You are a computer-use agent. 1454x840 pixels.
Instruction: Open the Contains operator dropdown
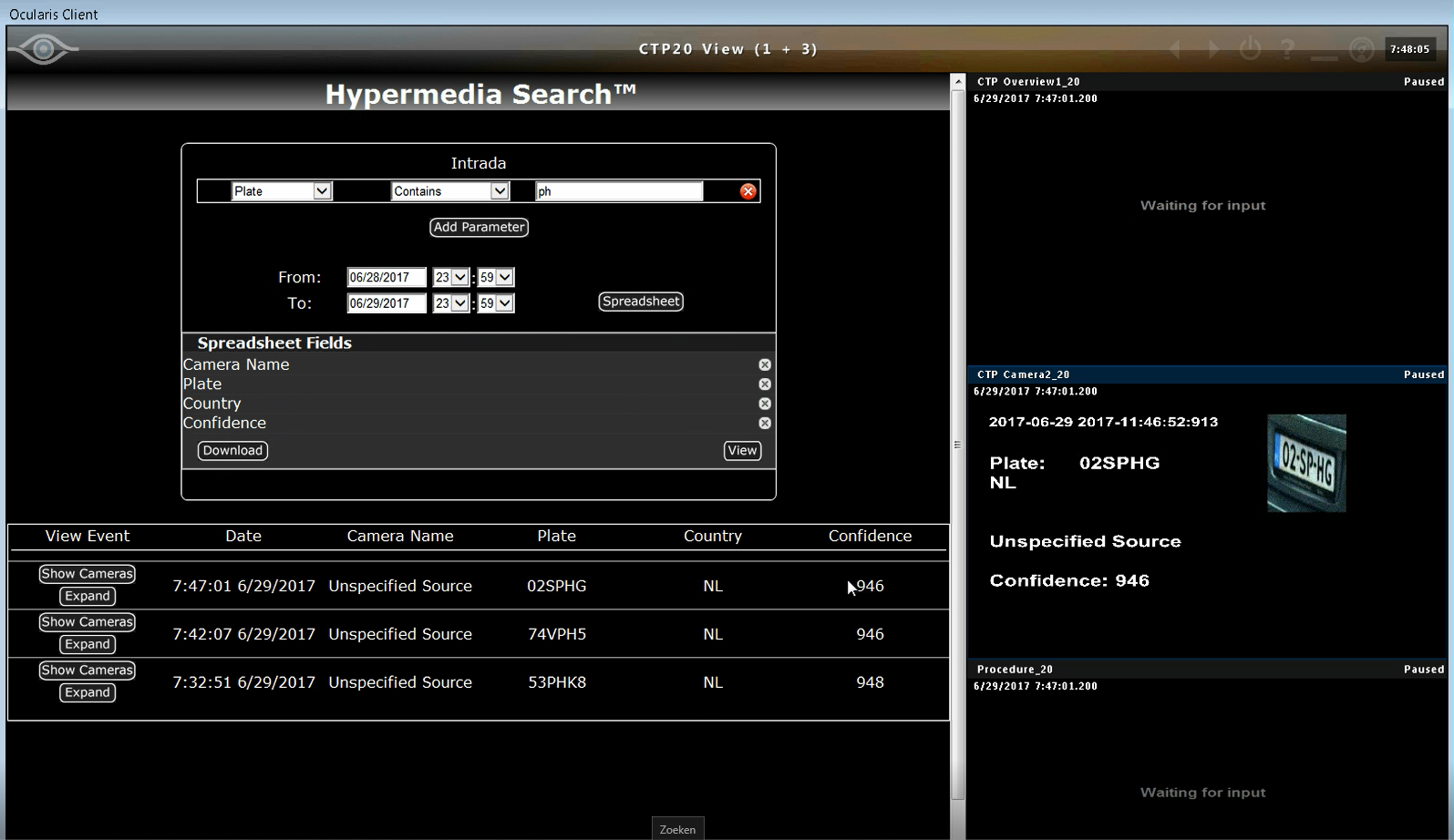coord(449,191)
